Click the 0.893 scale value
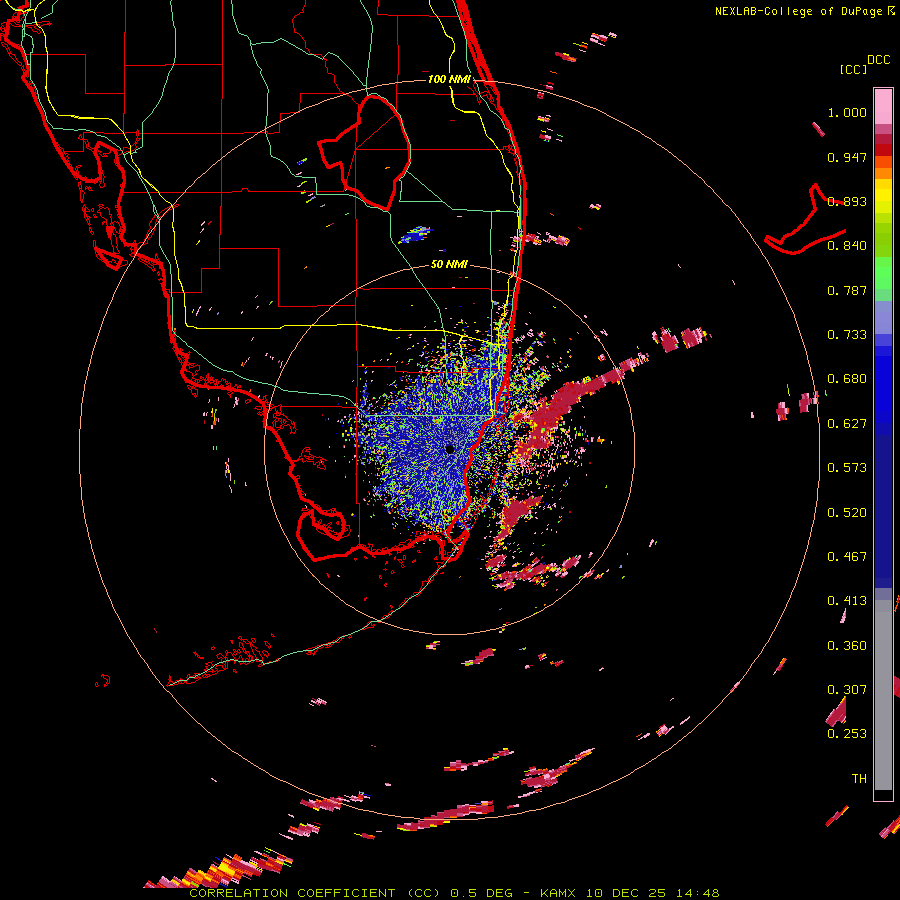 847,201
